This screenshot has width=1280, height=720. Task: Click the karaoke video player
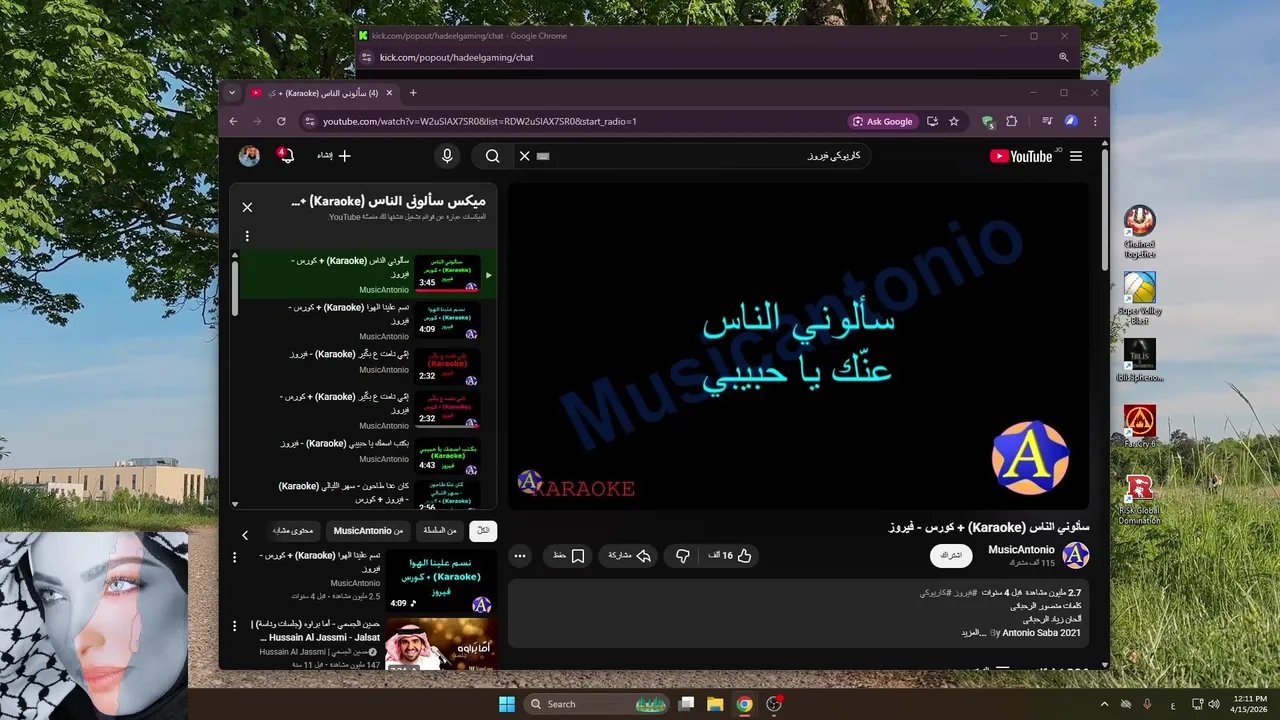point(798,345)
